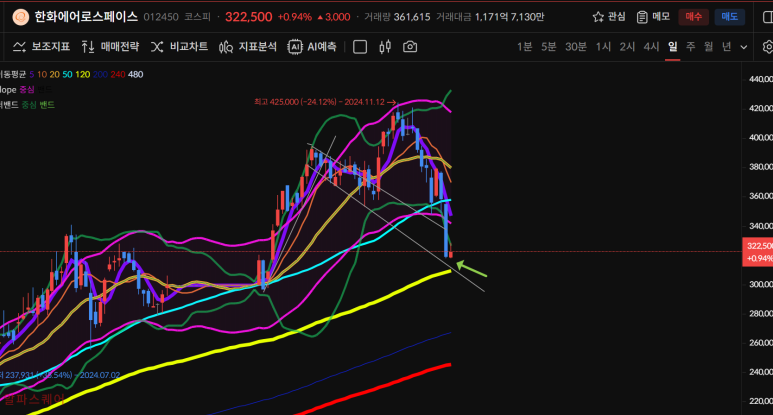773x415 pixels.
Task: Switch to 5분 timeframe
Action: click(x=549, y=47)
